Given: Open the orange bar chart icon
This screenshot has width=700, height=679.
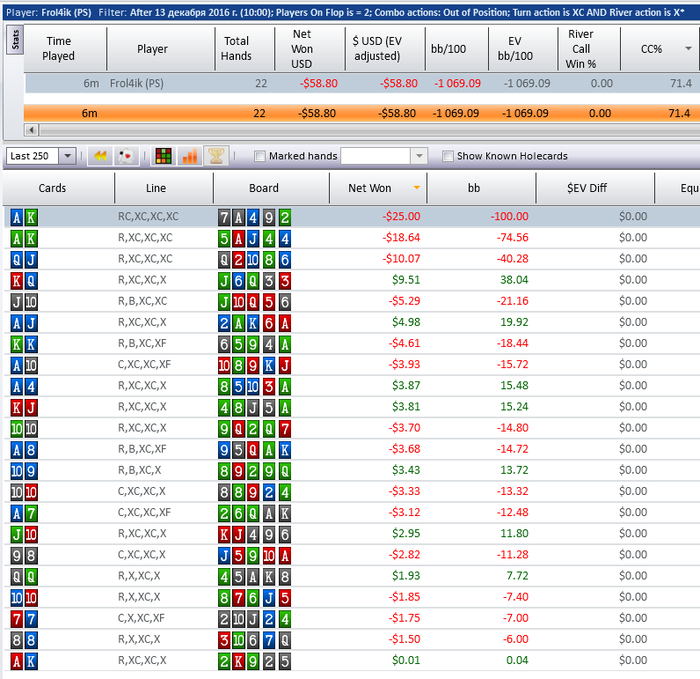Looking at the screenshot, I should 190,156.
